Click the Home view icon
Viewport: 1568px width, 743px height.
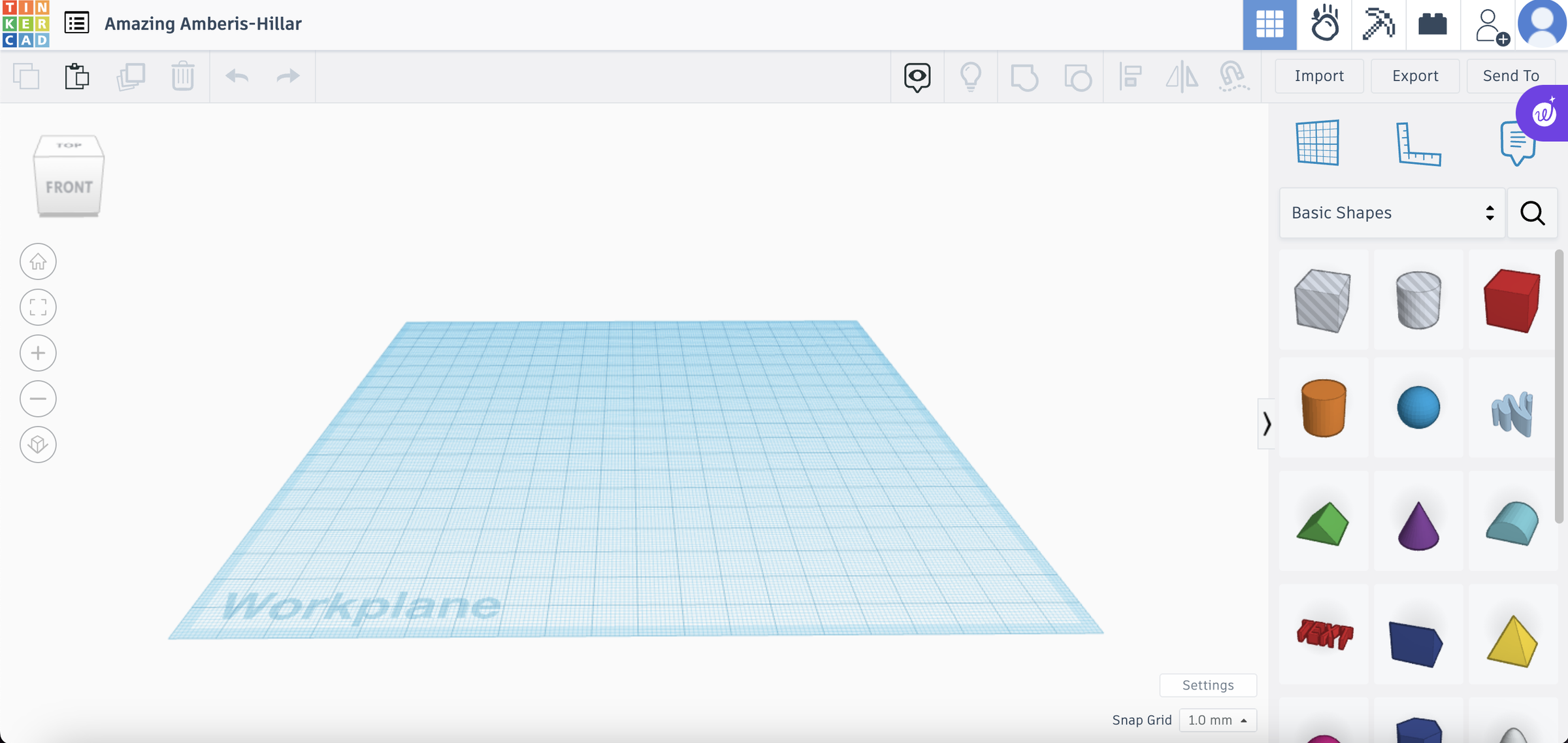(x=38, y=261)
